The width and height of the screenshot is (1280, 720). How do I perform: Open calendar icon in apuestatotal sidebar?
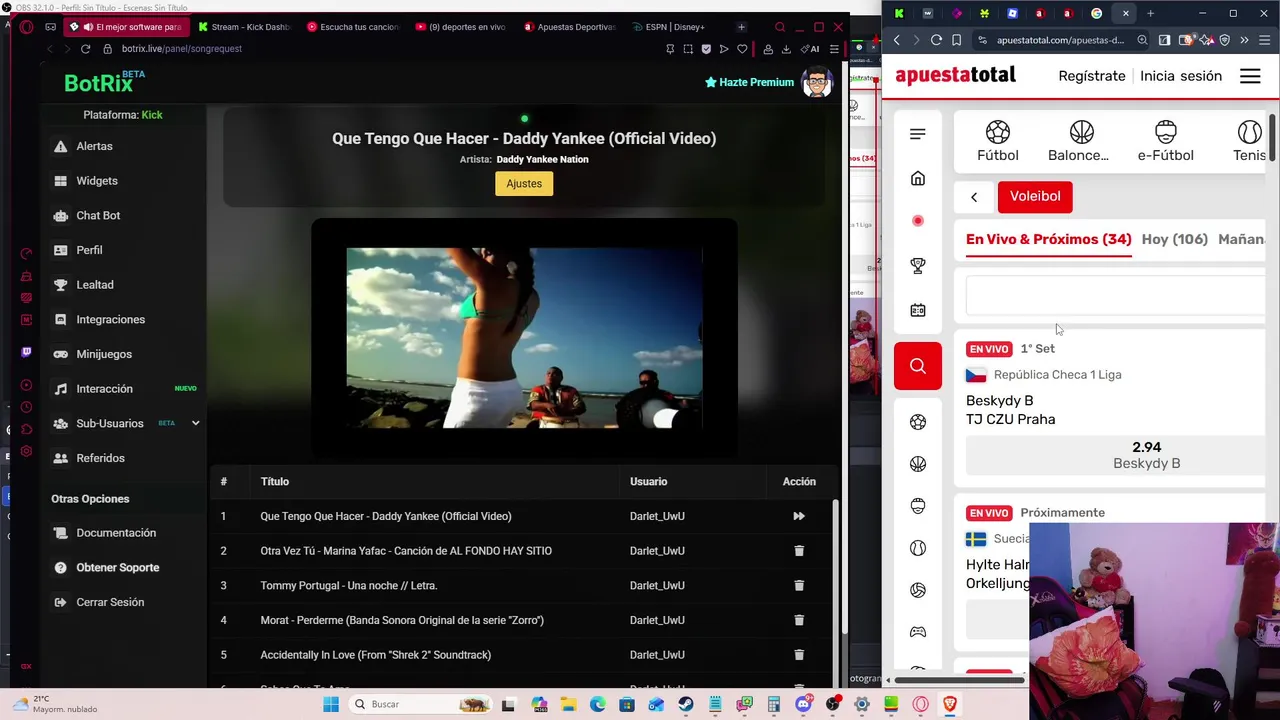918,310
